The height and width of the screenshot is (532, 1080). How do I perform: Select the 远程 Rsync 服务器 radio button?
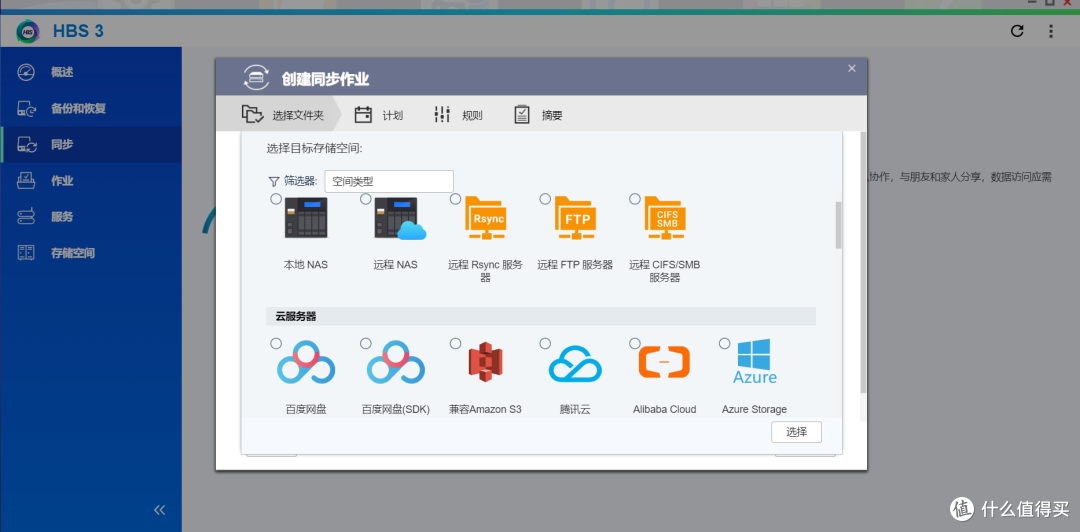tap(455, 198)
